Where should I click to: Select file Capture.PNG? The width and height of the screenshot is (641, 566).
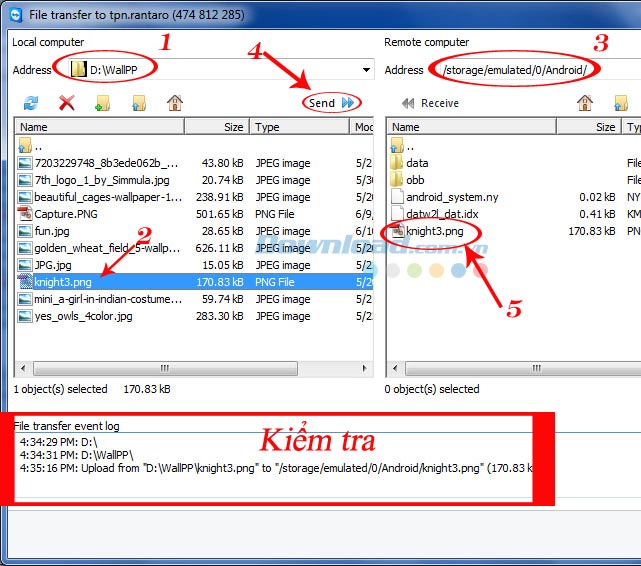[x=66, y=214]
